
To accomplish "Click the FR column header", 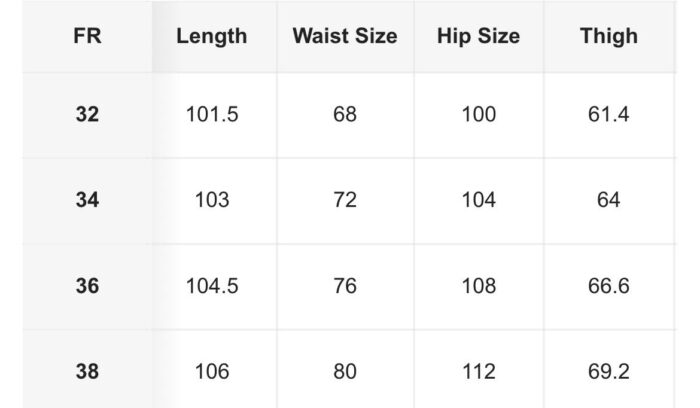I will pos(88,36).
